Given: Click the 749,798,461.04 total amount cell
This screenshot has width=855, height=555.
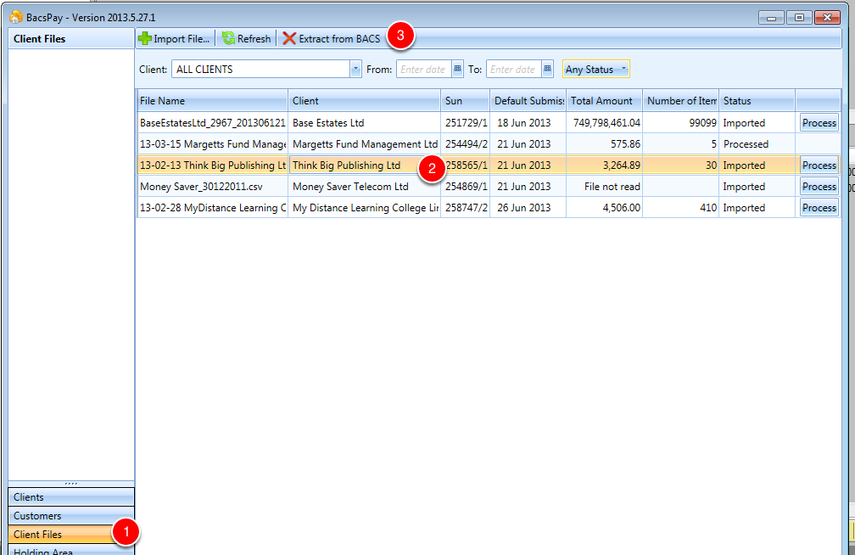Looking at the screenshot, I should point(604,123).
